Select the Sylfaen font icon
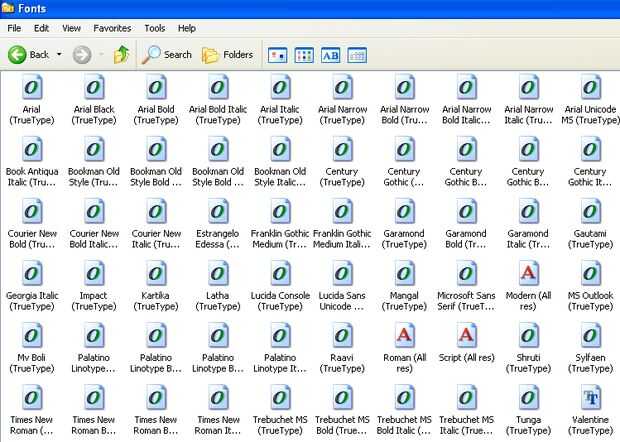620x442 pixels. click(590, 335)
